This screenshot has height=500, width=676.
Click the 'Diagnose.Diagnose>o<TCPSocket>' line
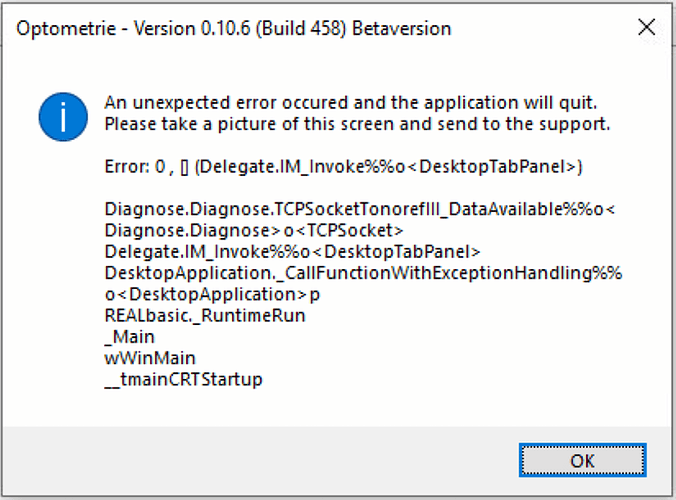click(x=254, y=230)
